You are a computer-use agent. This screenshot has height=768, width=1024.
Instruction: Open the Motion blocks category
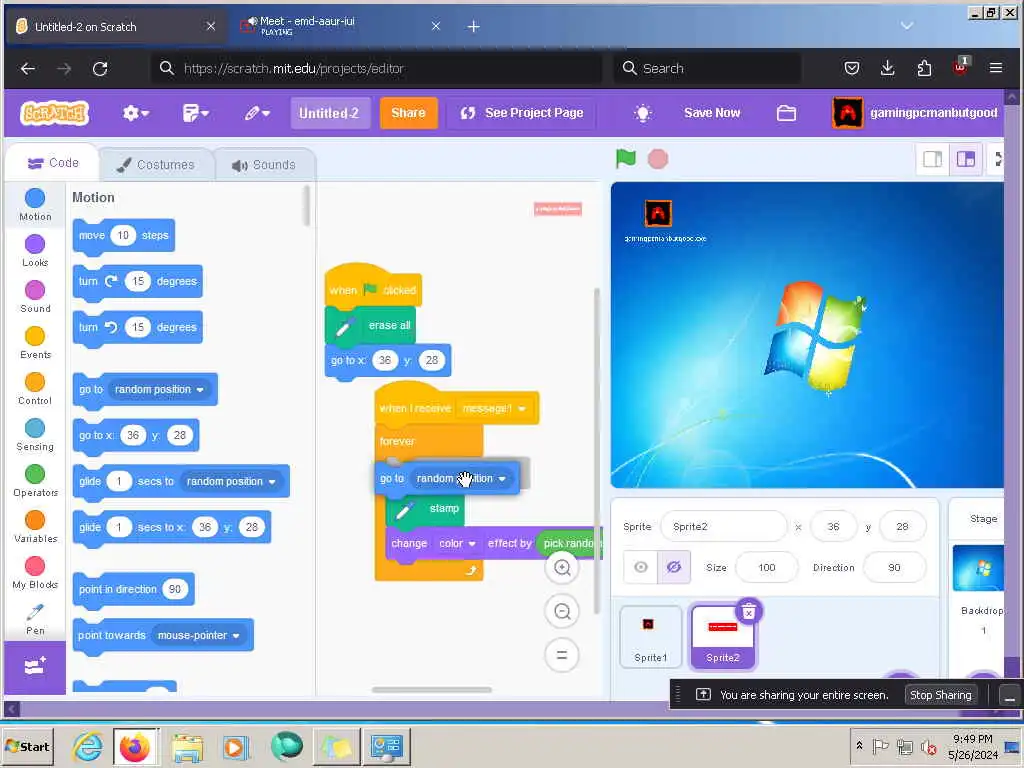pyautogui.click(x=35, y=204)
